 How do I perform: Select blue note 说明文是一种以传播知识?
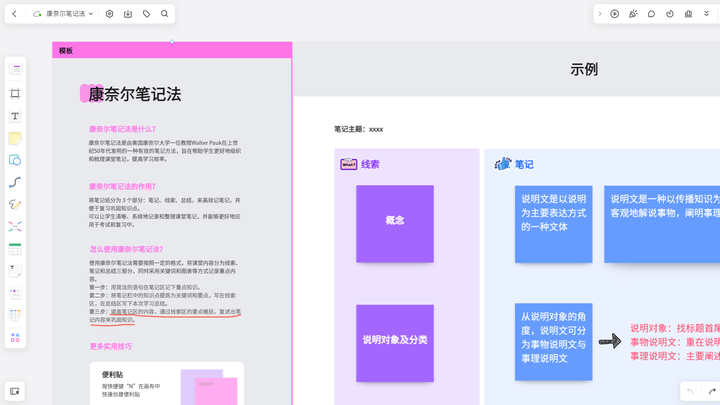(662, 224)
